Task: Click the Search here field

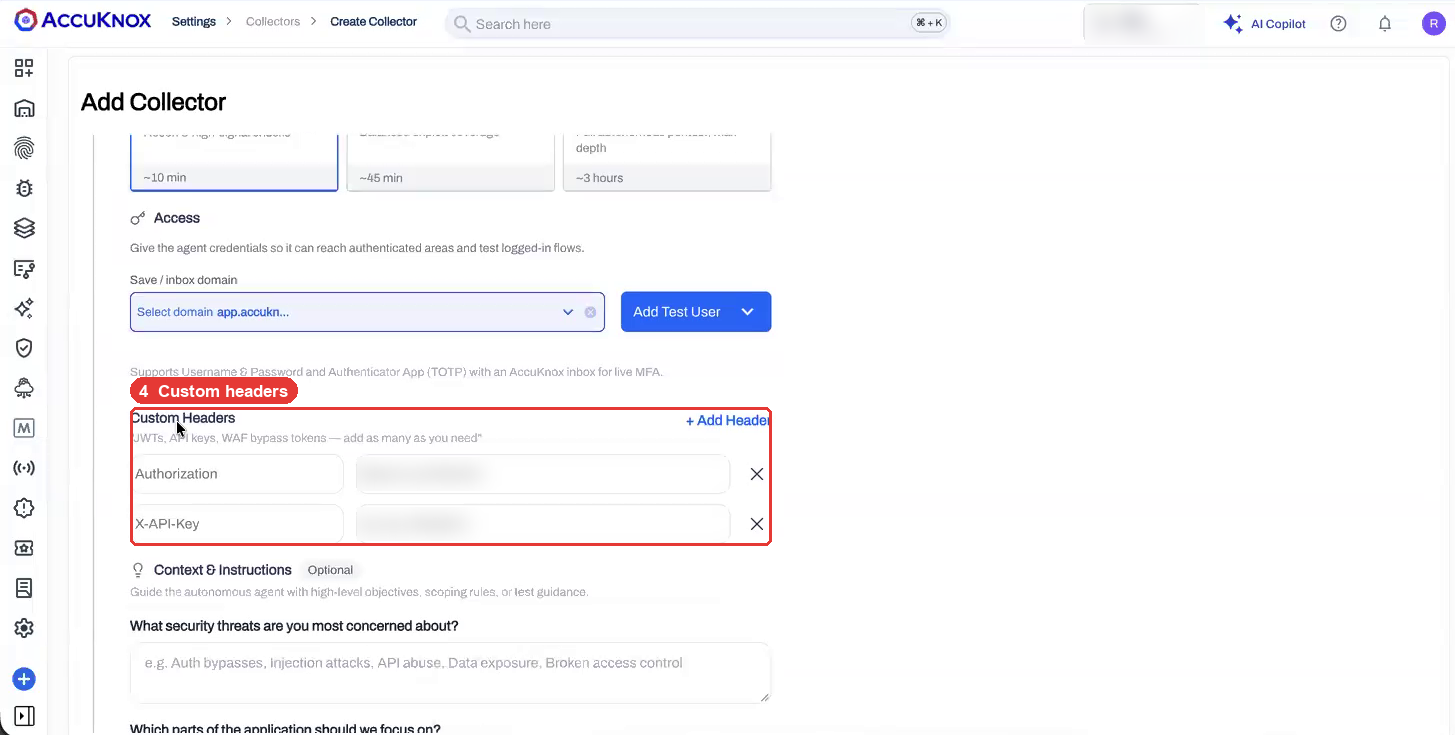Action: click(x=697, y=23)
